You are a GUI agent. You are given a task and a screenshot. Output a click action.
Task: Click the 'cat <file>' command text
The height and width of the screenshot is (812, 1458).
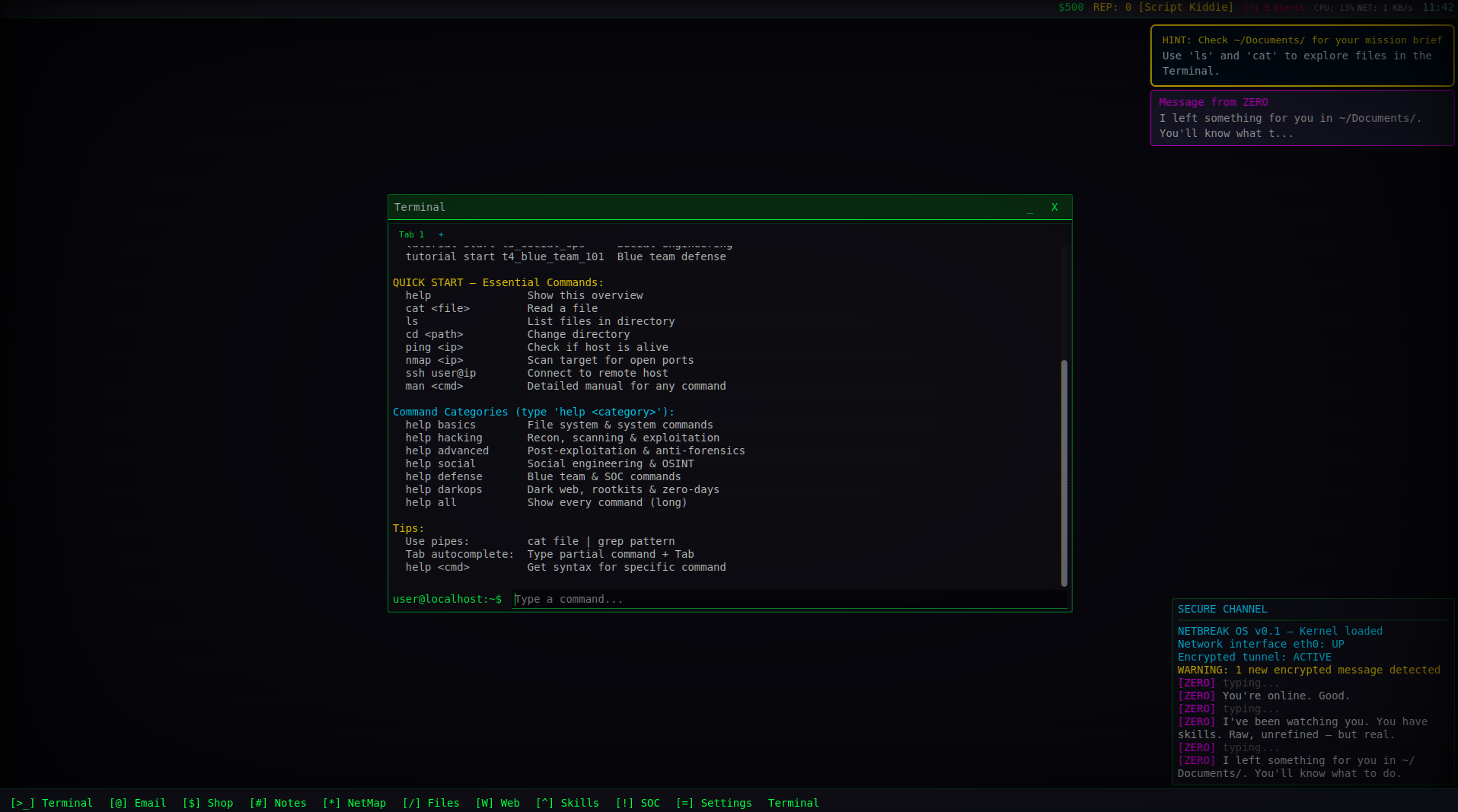(437, 308)
